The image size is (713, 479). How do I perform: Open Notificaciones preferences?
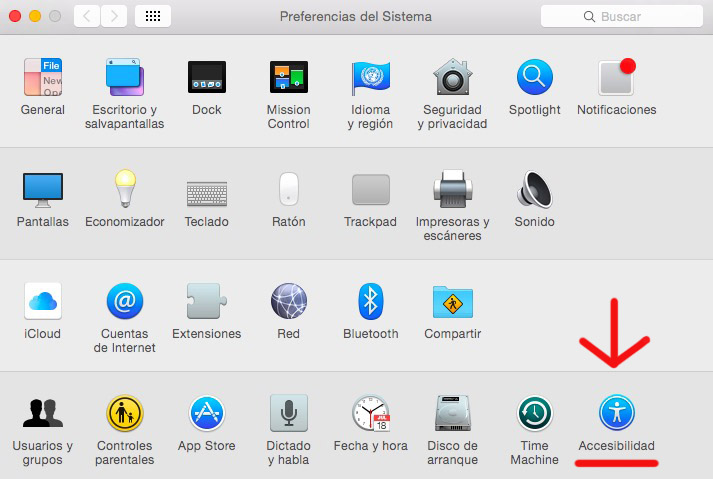coord(617,77)
